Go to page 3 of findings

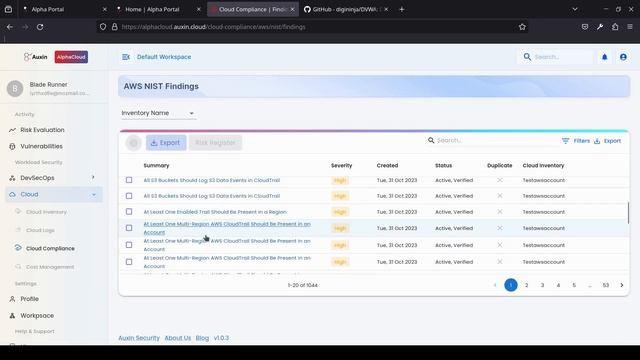point(542,285)
